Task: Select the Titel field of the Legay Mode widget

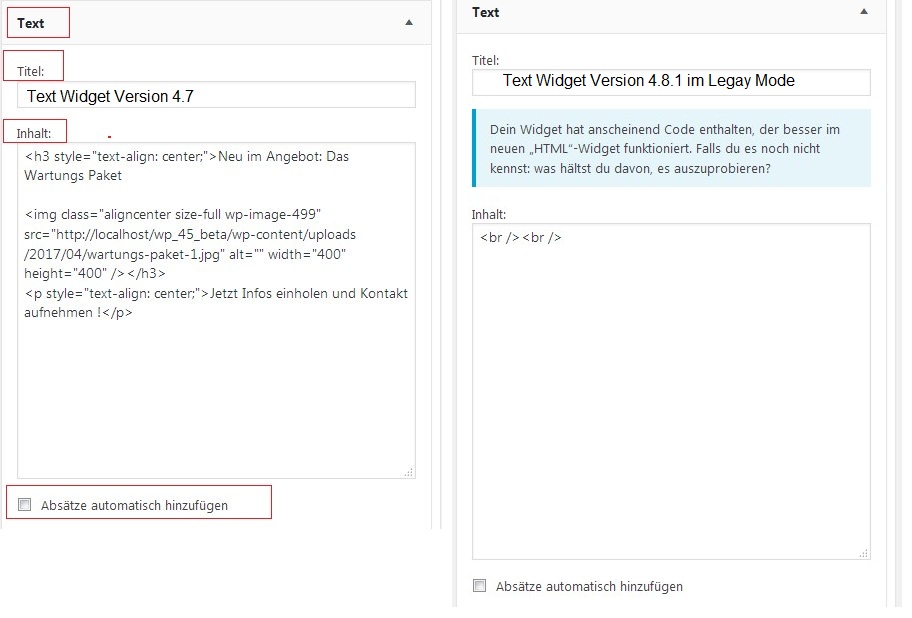Action: (x=670, y=81)
